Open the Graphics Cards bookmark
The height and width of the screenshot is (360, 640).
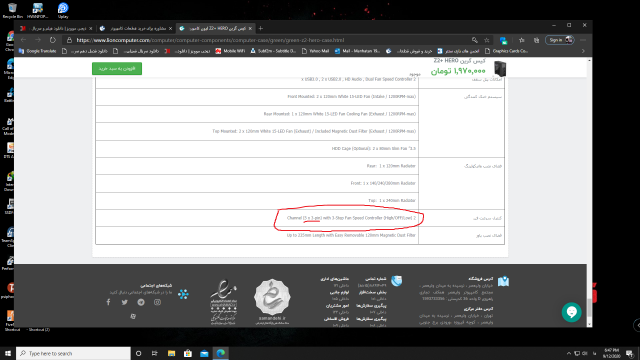506,51
